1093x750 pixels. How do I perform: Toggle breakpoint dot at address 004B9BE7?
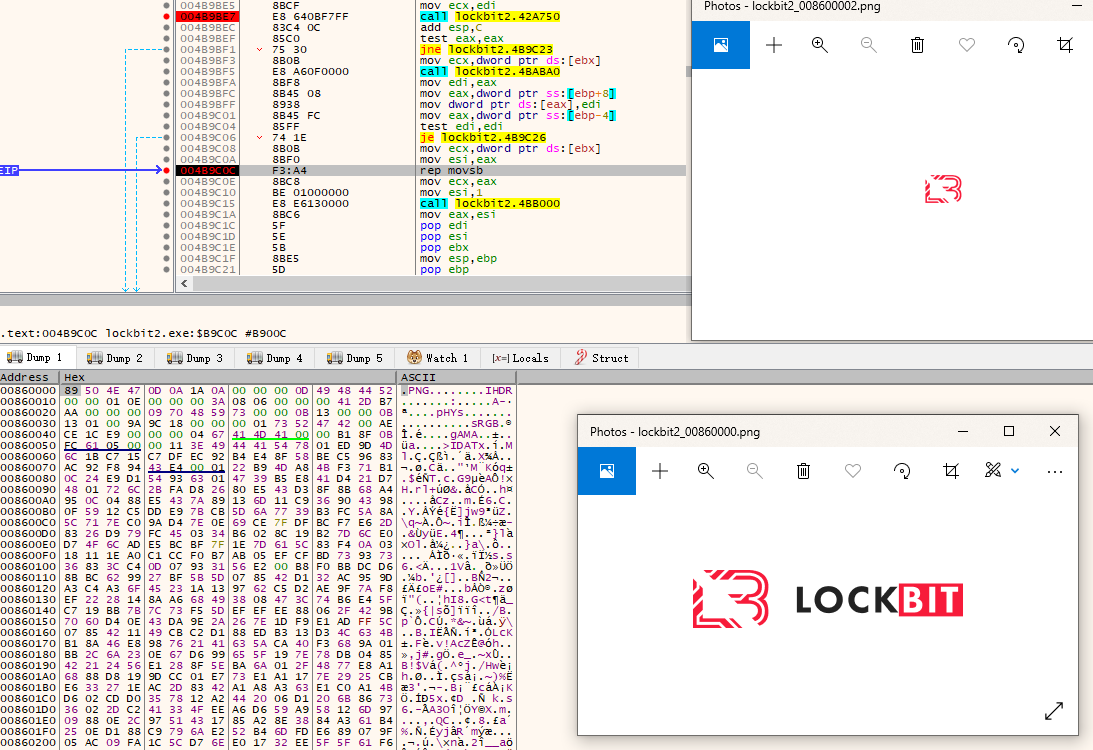point(167,17)
